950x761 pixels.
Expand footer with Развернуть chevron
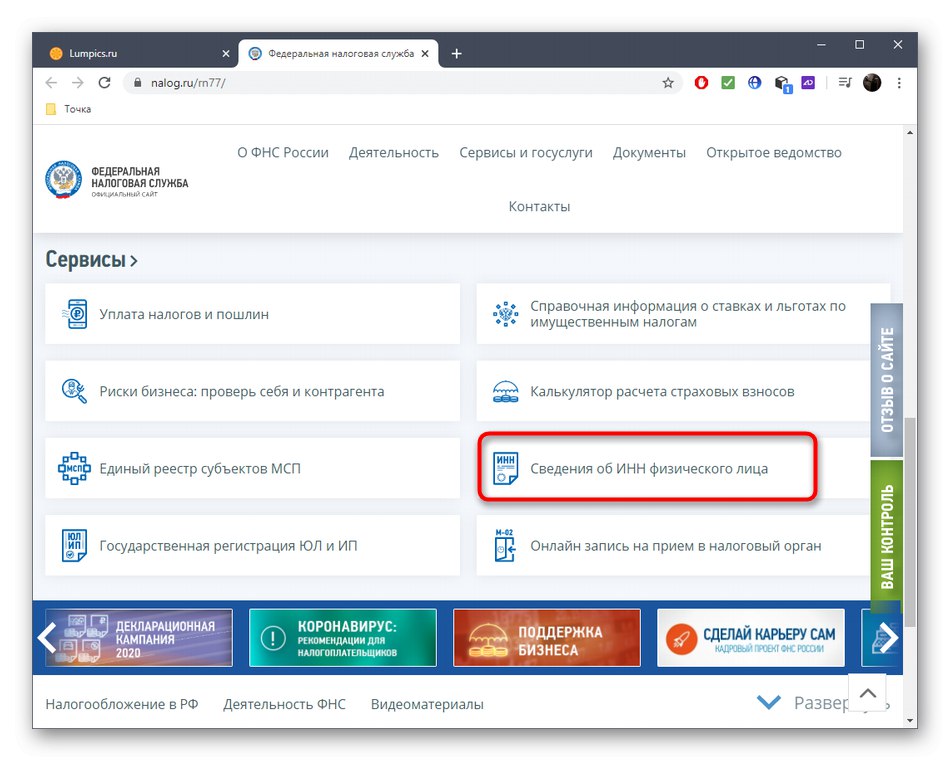pyautogui.click(x=769, y=703)
